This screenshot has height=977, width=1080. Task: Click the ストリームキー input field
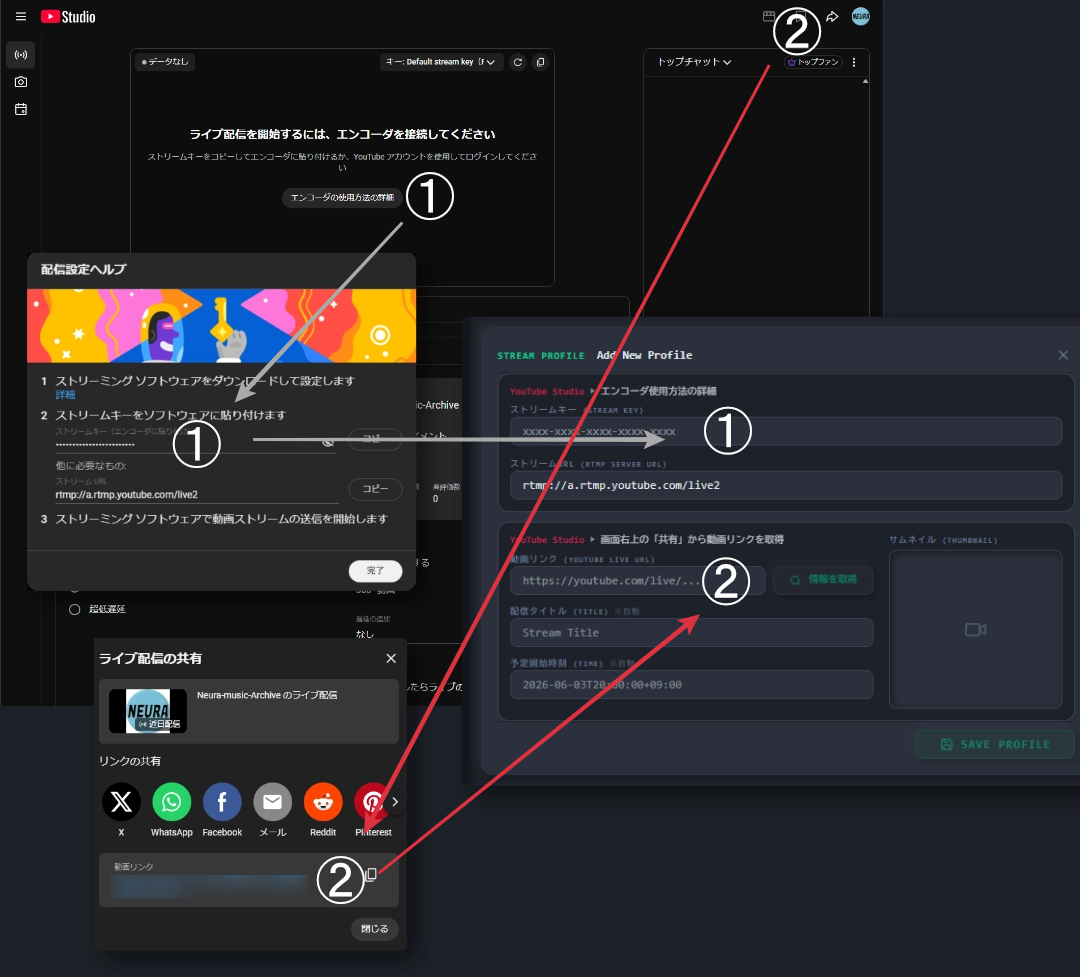[x=786, y=431]
